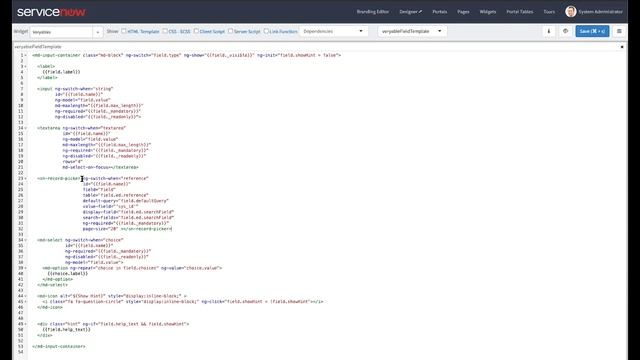The height and width of the screenshot is (360, 640).
Task: Click the page-size line ending sn-record-picker
Action: 127,229
